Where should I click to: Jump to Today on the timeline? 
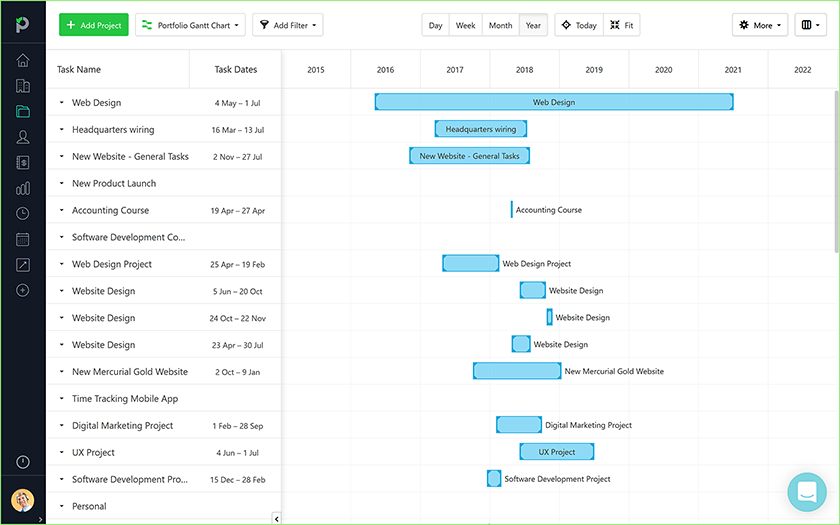(x=579, y=25)
